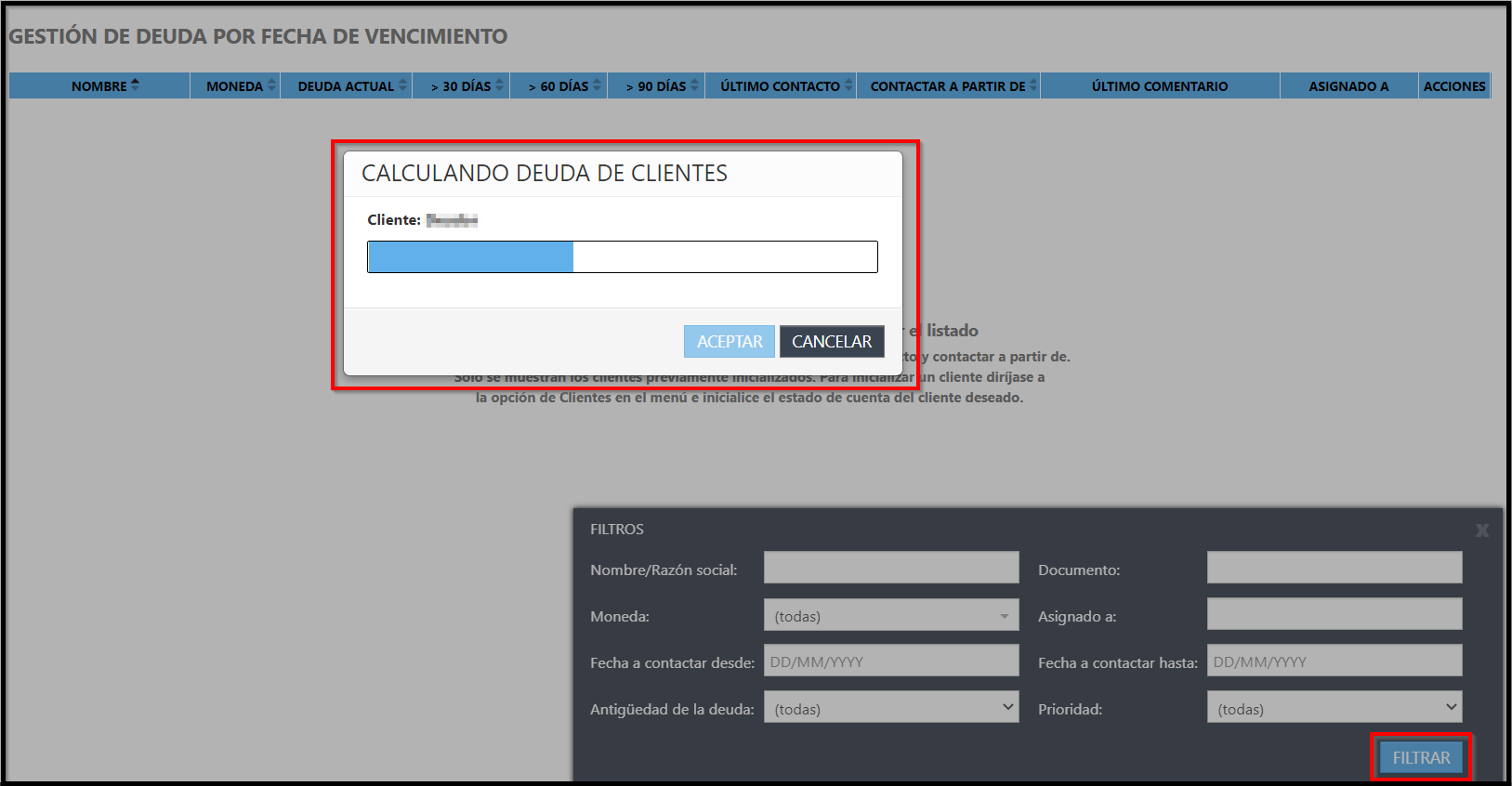
Task: Click Fecha a contactar hasta date field
Action: click(x=1335, y=661)
